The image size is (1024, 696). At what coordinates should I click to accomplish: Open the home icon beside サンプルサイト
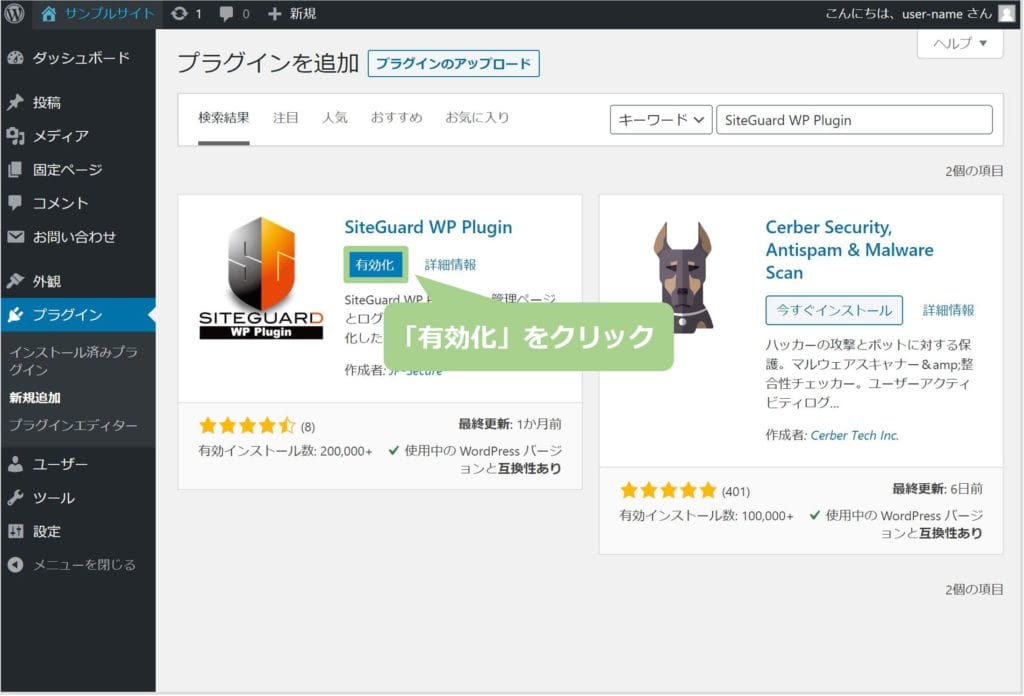[x=48, y=14]
